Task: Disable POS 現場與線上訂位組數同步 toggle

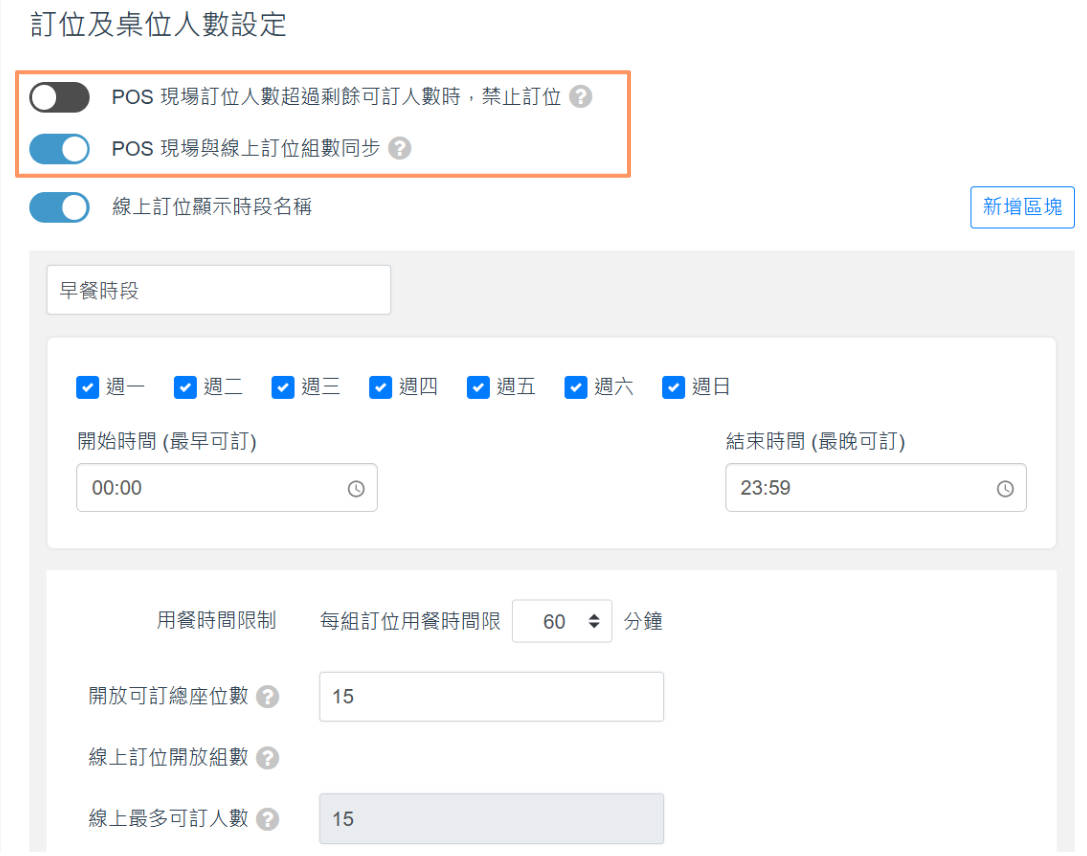Action: [59, 149]
